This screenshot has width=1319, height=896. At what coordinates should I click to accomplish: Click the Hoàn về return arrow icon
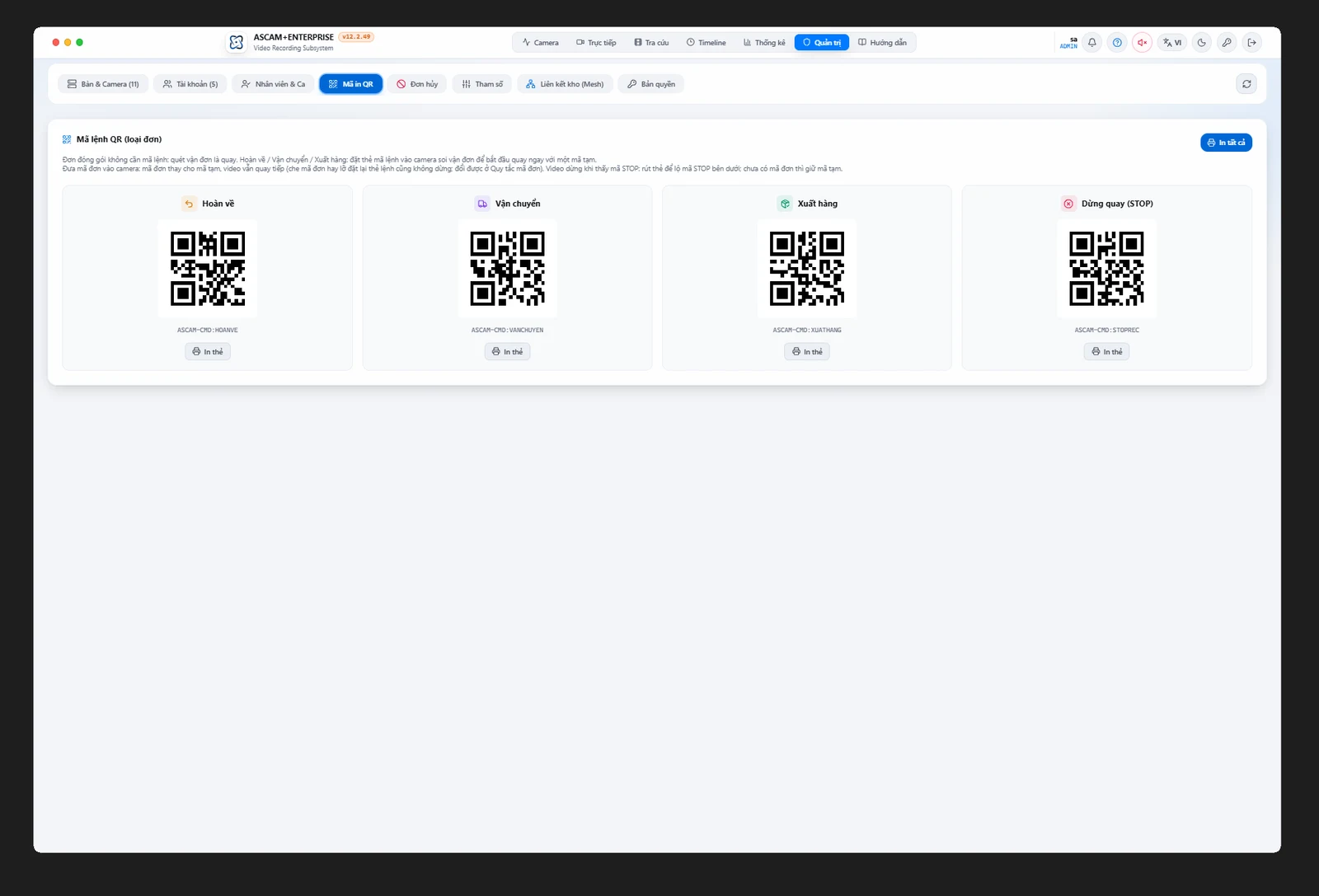pyautogui.click(x=189, y=204)
